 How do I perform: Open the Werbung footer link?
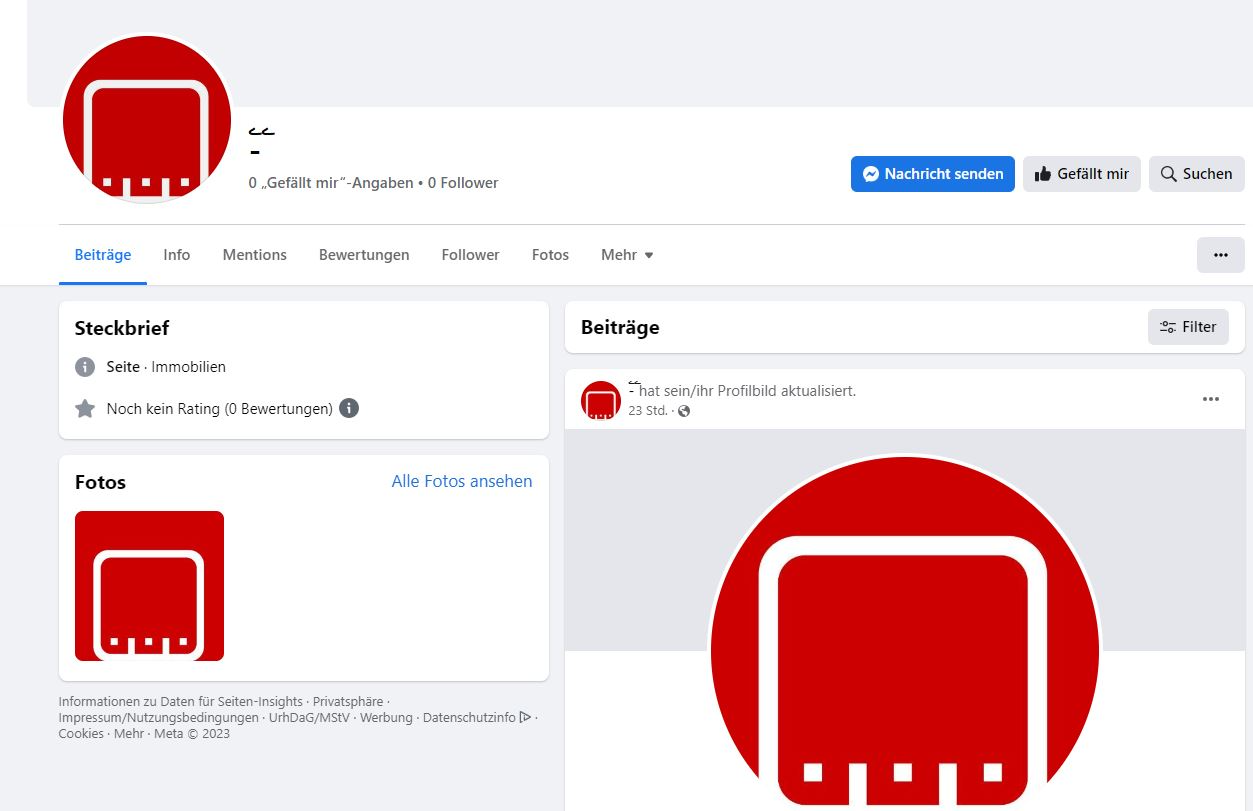click(386, 718)
